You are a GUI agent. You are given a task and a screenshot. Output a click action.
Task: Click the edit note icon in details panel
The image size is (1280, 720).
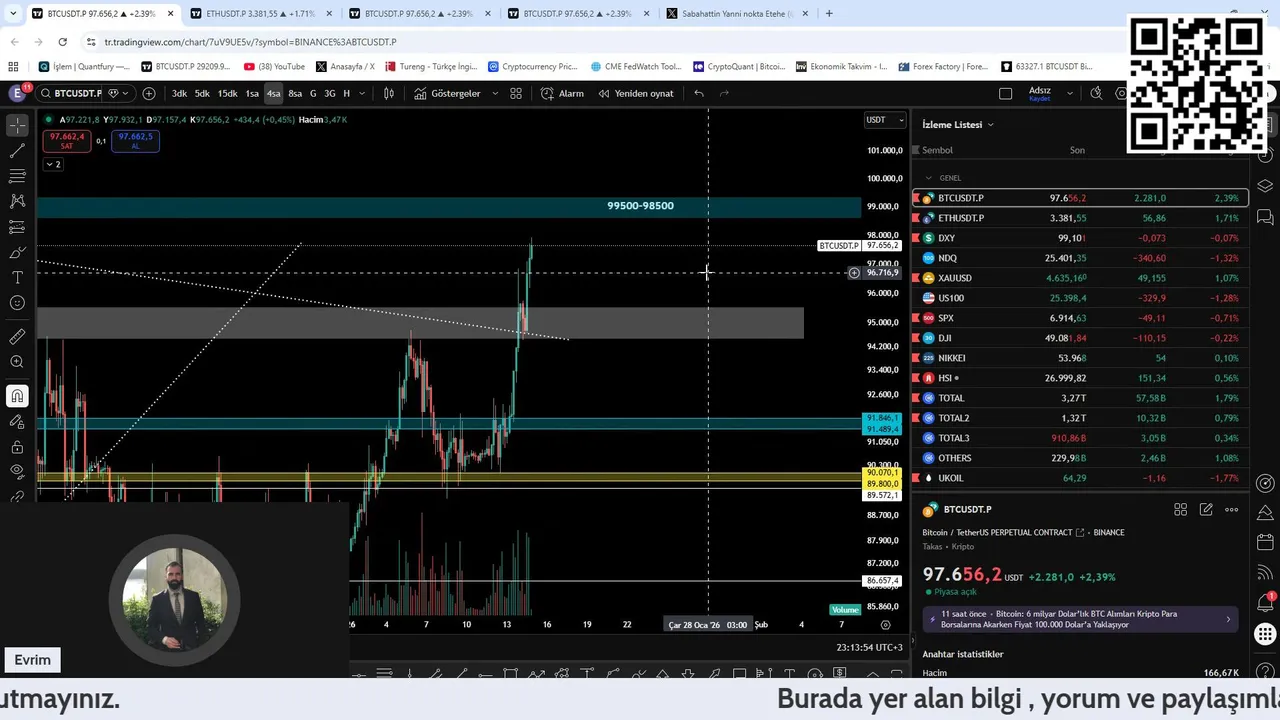[x=1206, y=509]
